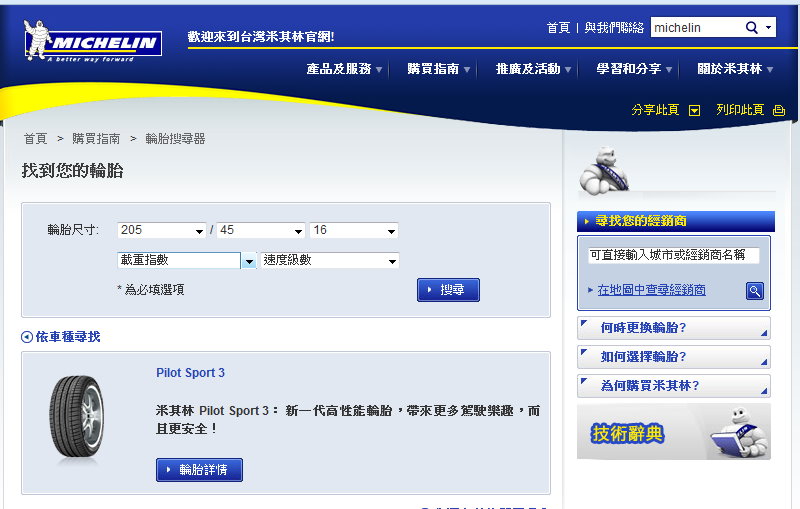
Task: Open the 與我們聯絡 link
Action: coord(614,28)
